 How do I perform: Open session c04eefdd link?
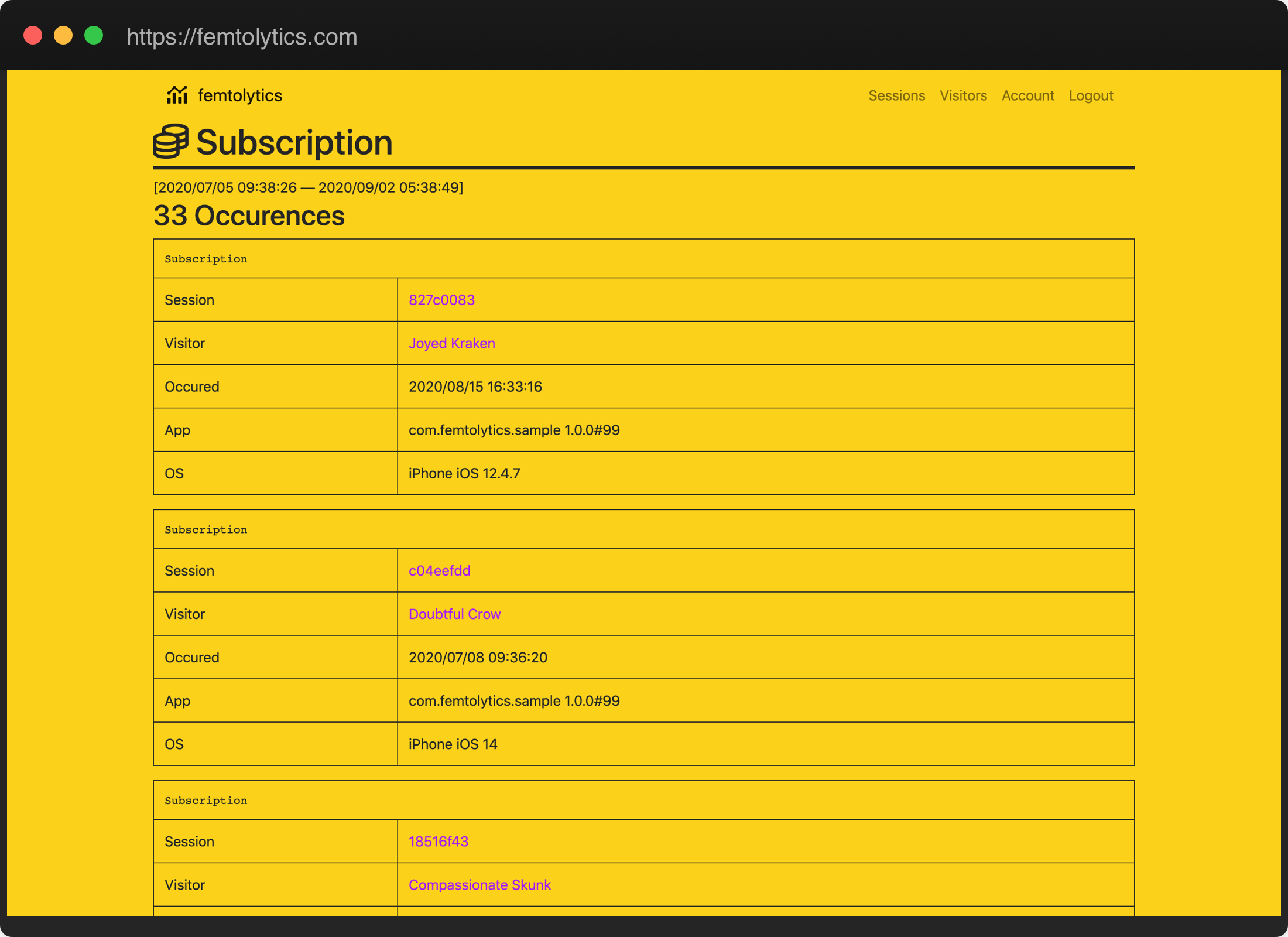pyautogui.click(x=439, y=570)
